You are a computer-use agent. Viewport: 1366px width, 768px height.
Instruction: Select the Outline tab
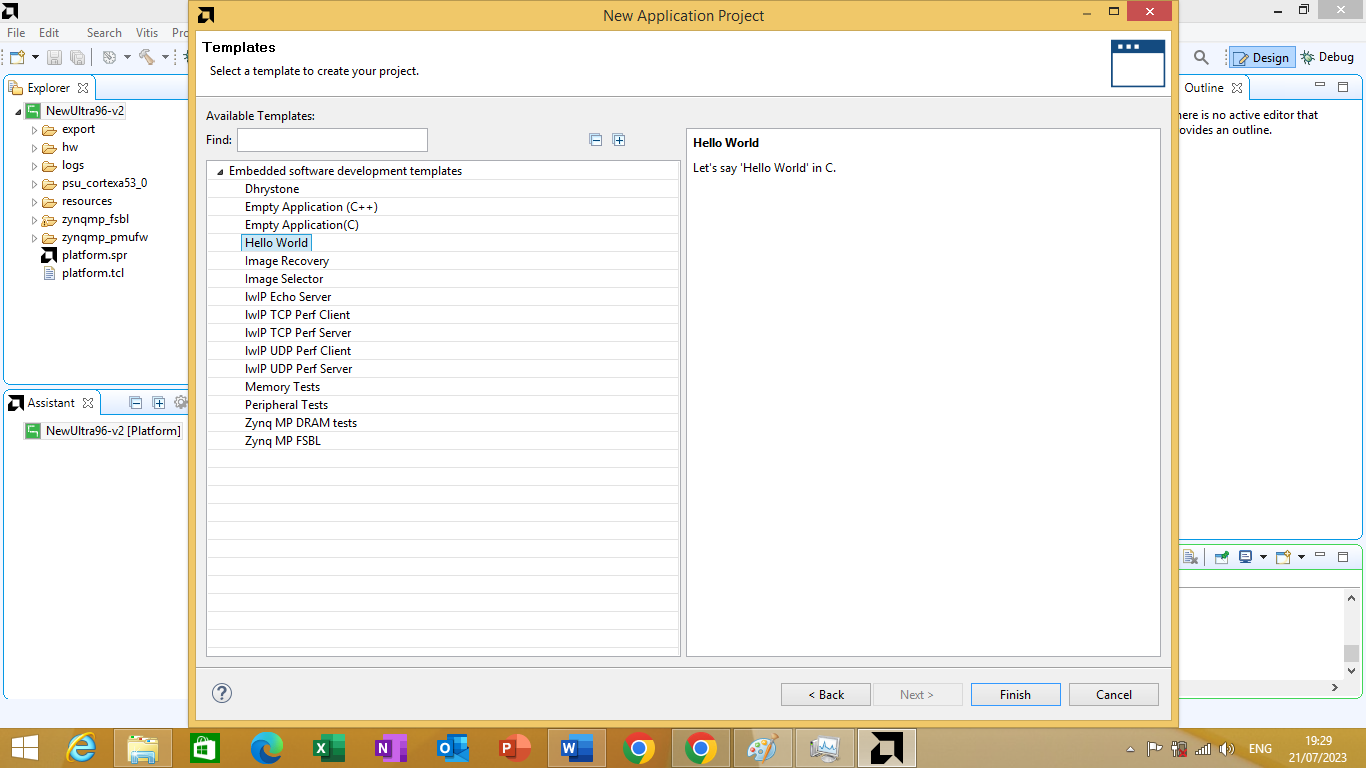pos(1204,88)
